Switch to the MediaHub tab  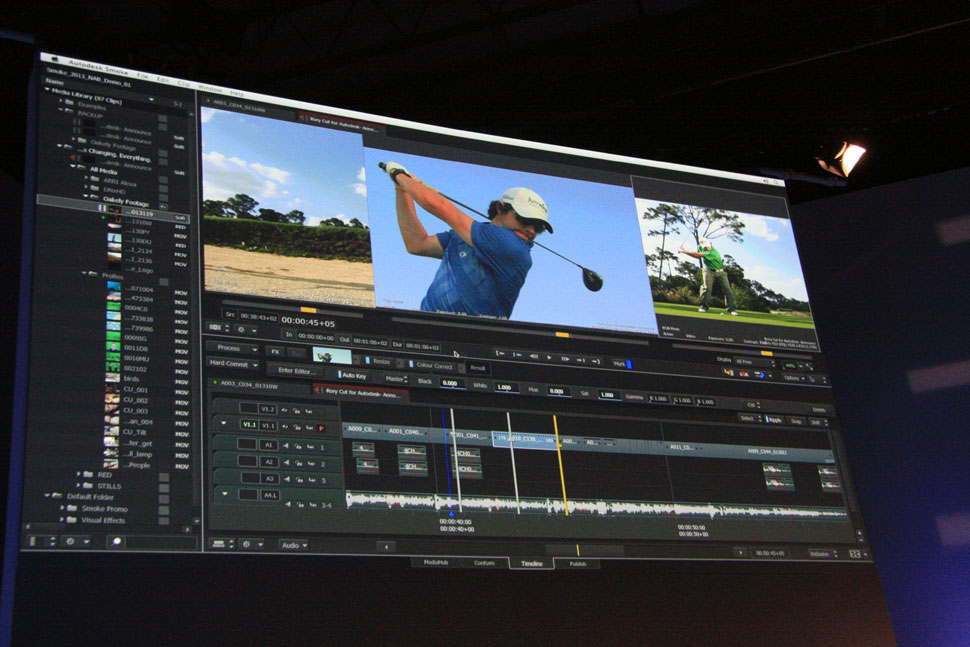[435, 562]
